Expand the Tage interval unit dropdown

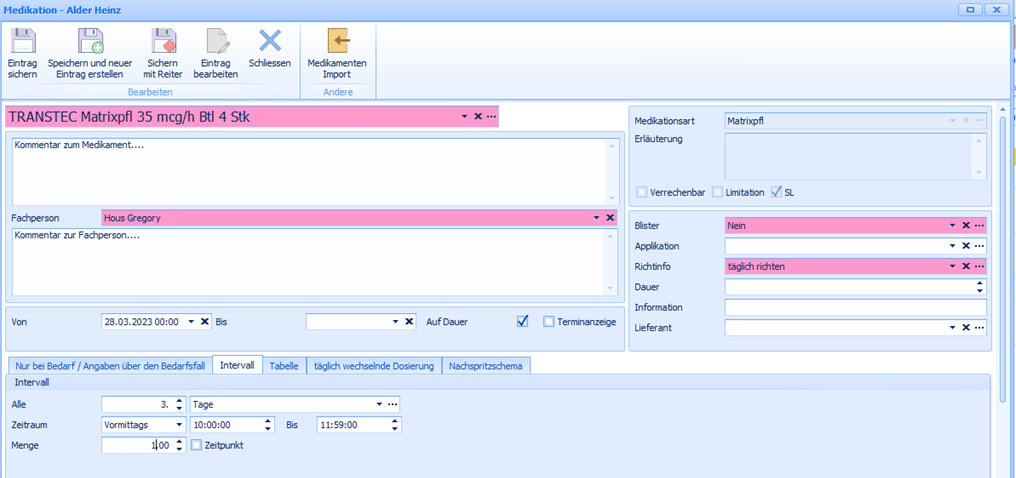click(x=379, y=404)
